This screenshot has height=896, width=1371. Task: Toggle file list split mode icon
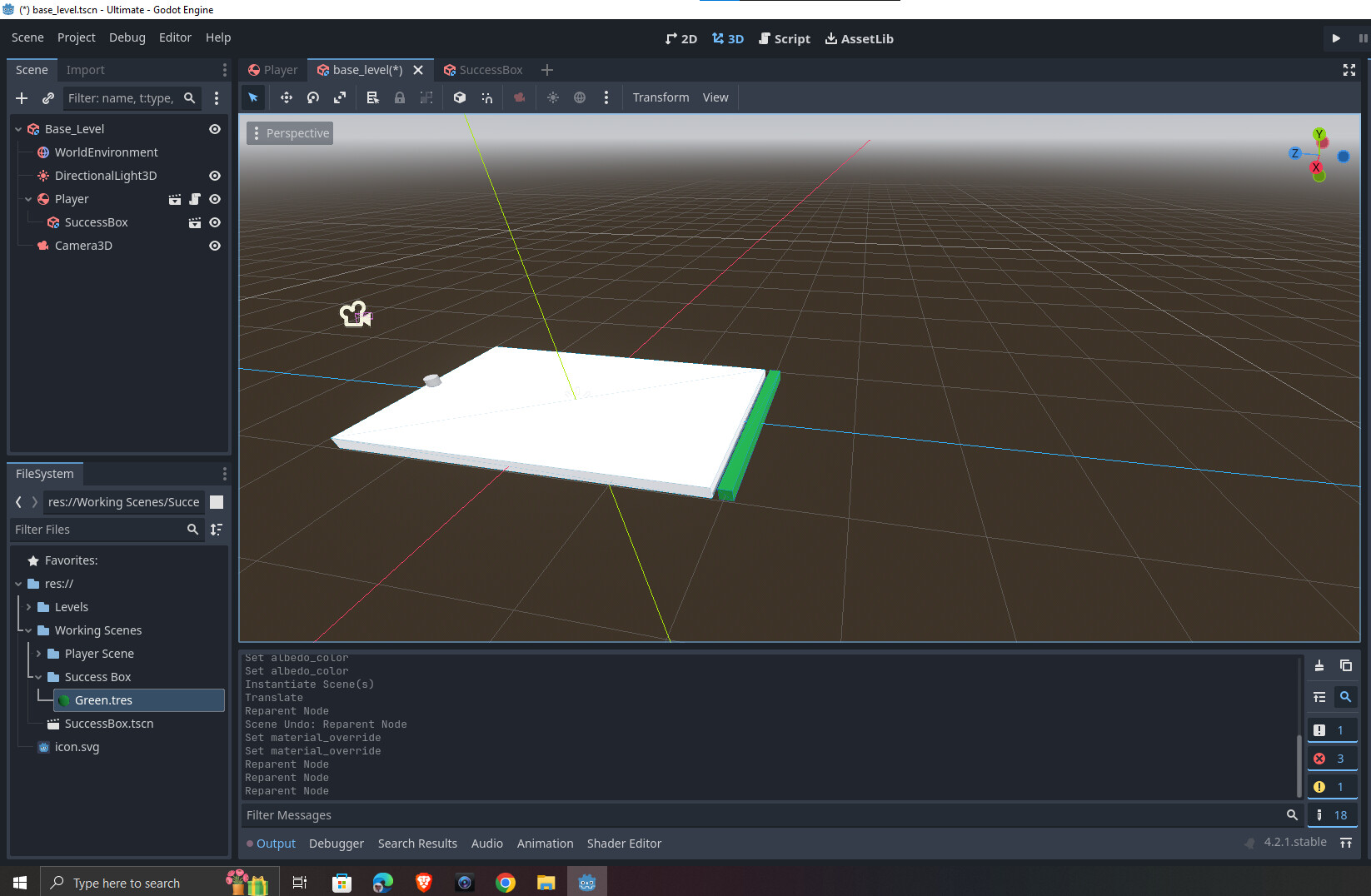pyautogui.click(x=217, y=502)
